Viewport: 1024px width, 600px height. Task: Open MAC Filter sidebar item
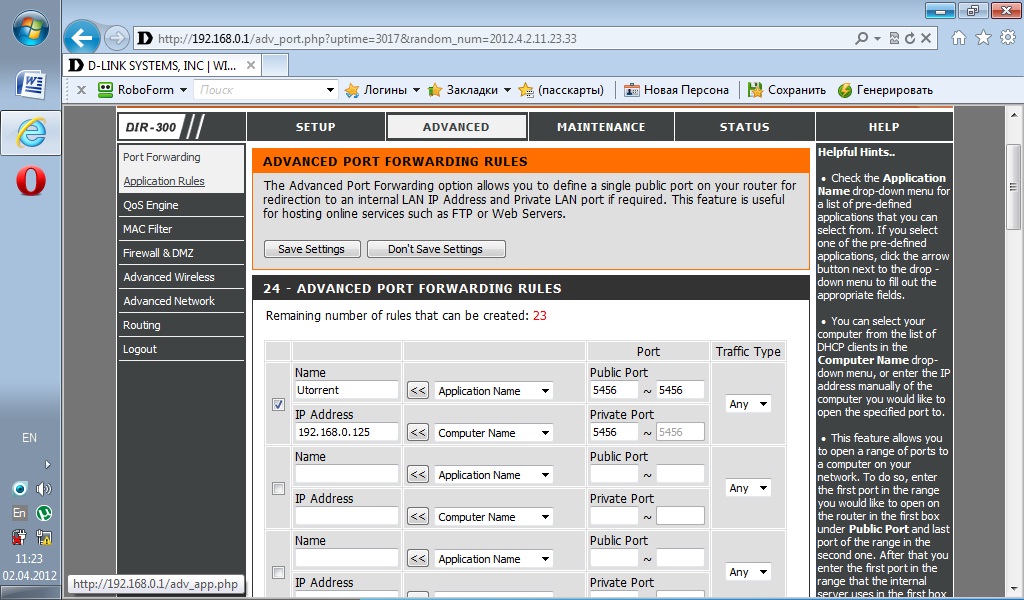[x=148, y=229]
